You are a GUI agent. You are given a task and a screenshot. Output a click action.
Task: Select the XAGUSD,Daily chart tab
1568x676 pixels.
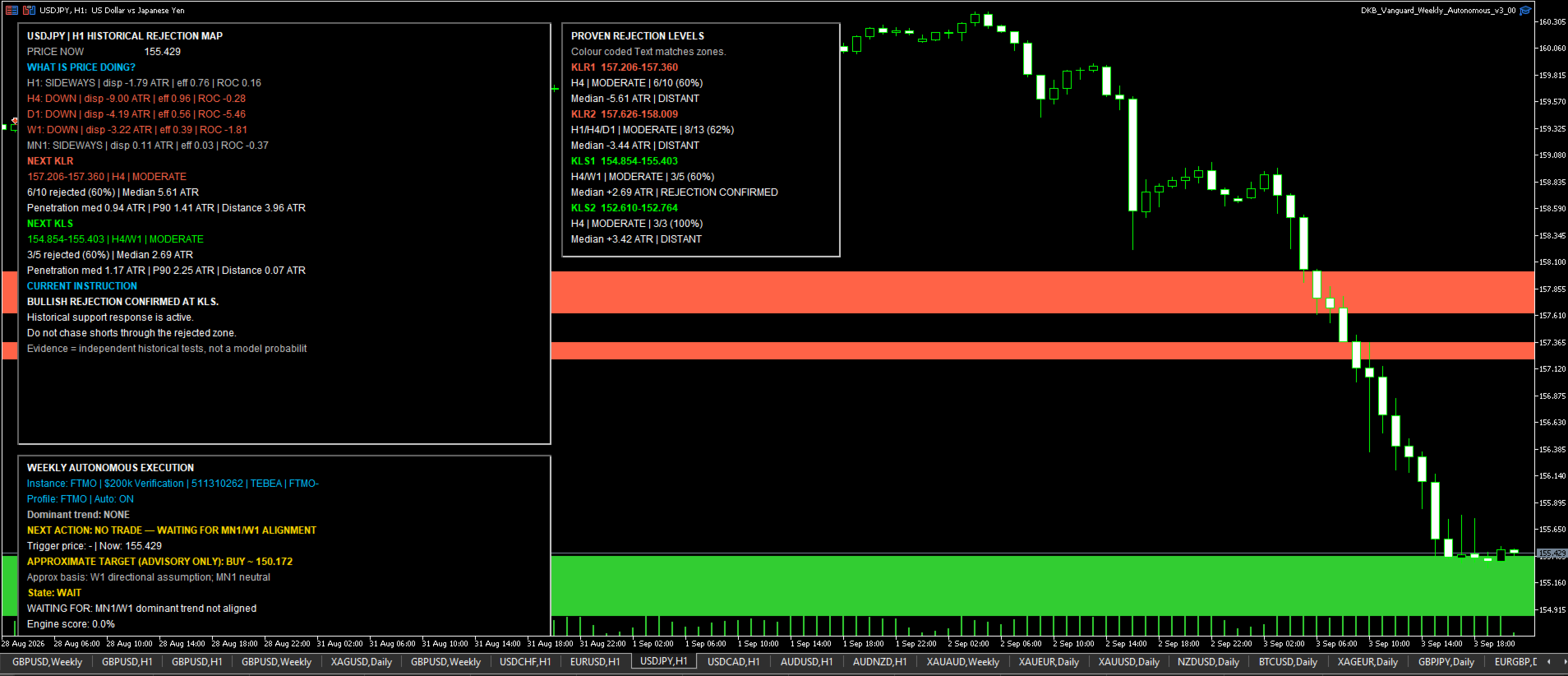point(361,661)
